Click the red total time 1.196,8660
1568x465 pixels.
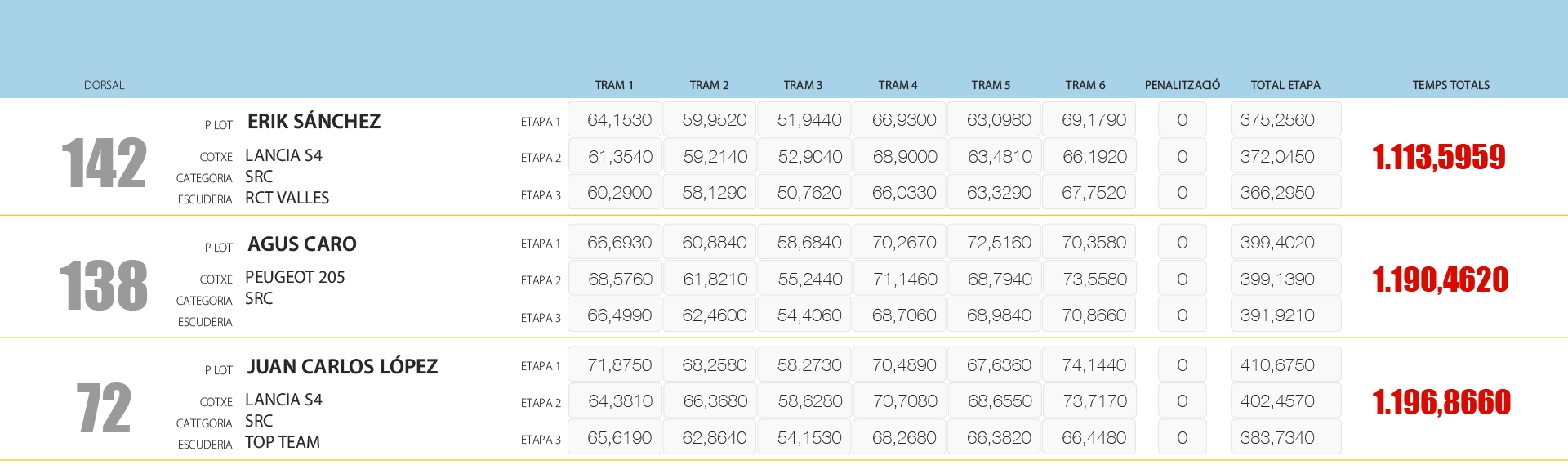coord(1441,402)
